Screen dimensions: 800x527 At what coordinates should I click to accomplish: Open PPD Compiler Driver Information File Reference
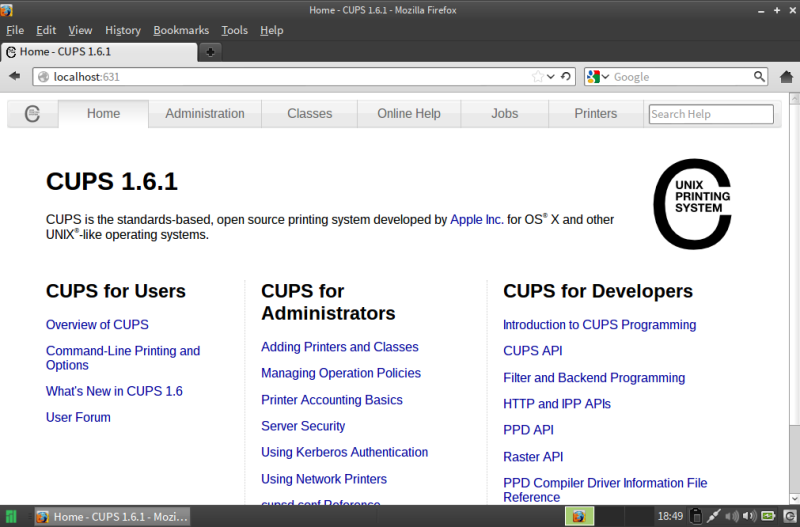[605, 490]
